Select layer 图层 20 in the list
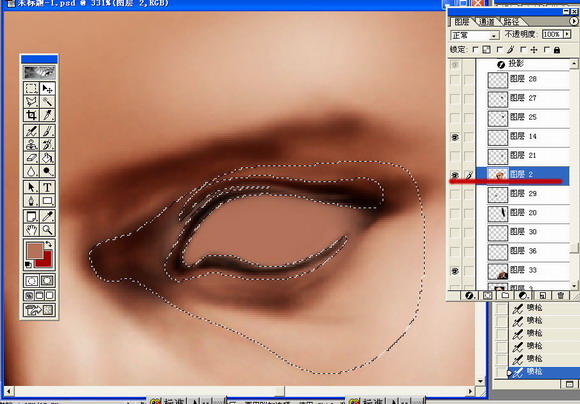Screen dimensions: 580x404 pos(522,213)
